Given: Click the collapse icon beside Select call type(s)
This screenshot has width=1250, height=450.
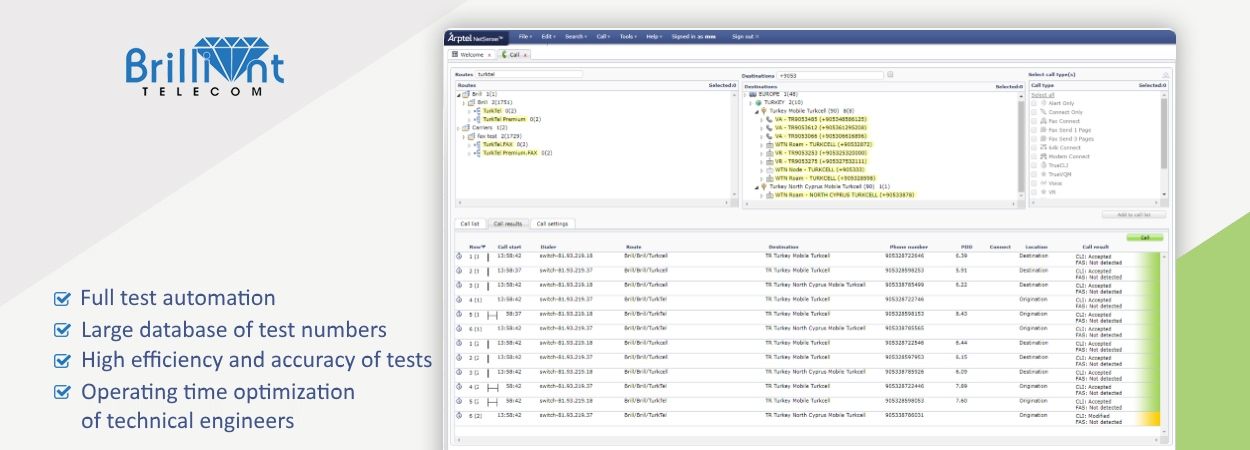Looking at the screenshot, I should click(x=1165, y=75).
